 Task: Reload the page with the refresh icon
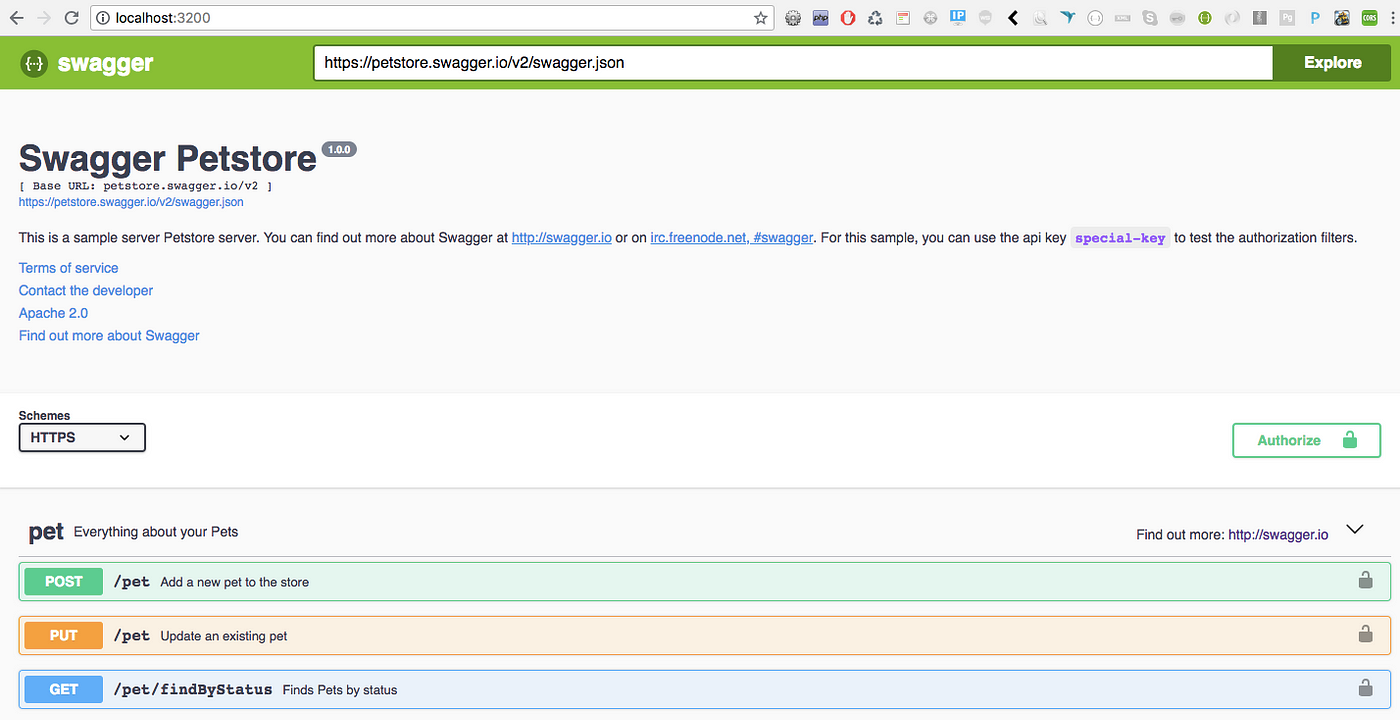(x=71, y=18)
